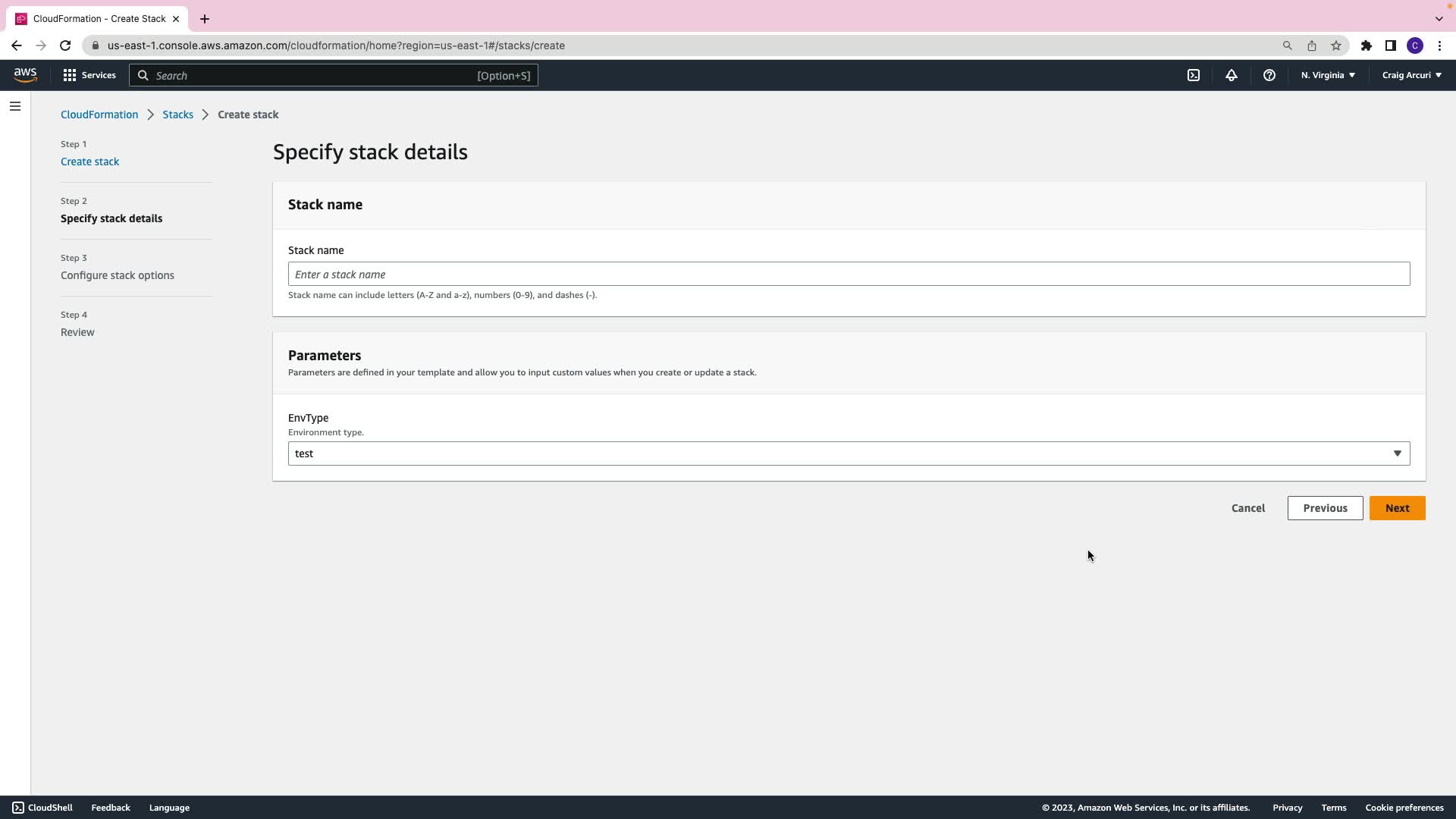Open CloudShell from the footer bar
1456x819 pixels.
pyautogui.click(x=42, y=808)
